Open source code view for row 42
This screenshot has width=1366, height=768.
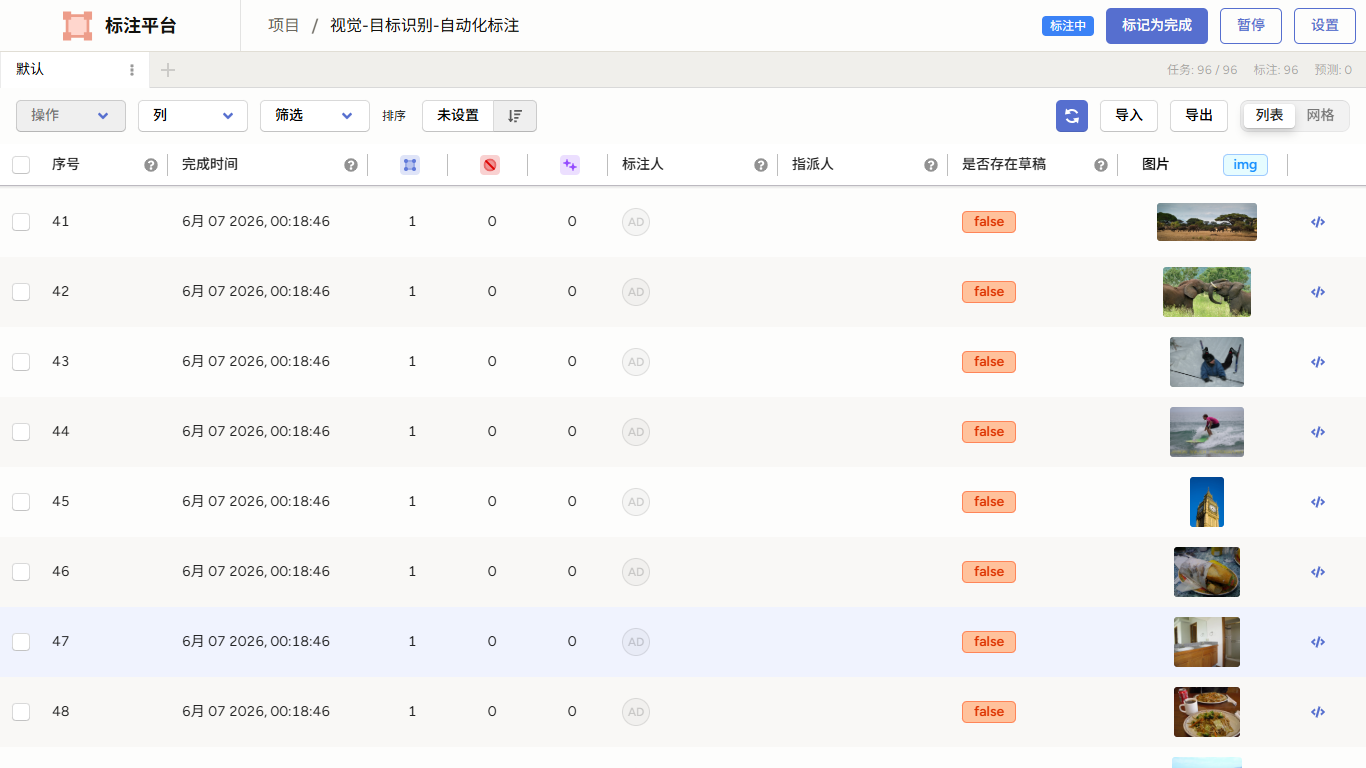[1318, 292]
